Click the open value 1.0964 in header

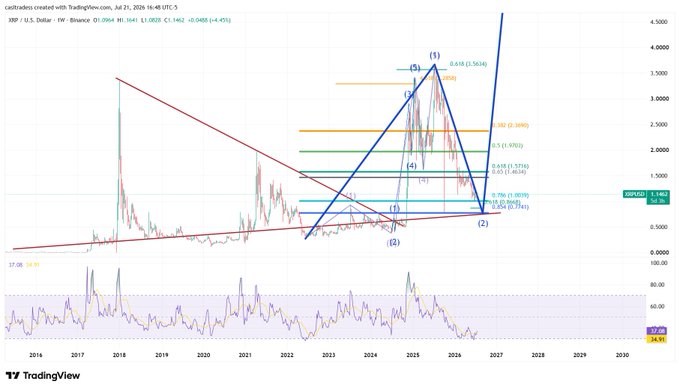click(x=105, y=20)
